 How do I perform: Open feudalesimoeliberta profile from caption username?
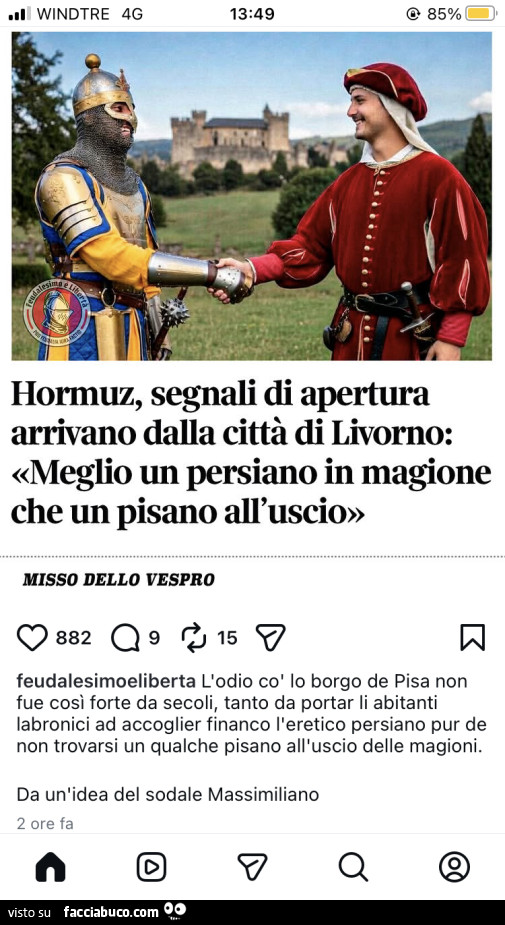106,682
